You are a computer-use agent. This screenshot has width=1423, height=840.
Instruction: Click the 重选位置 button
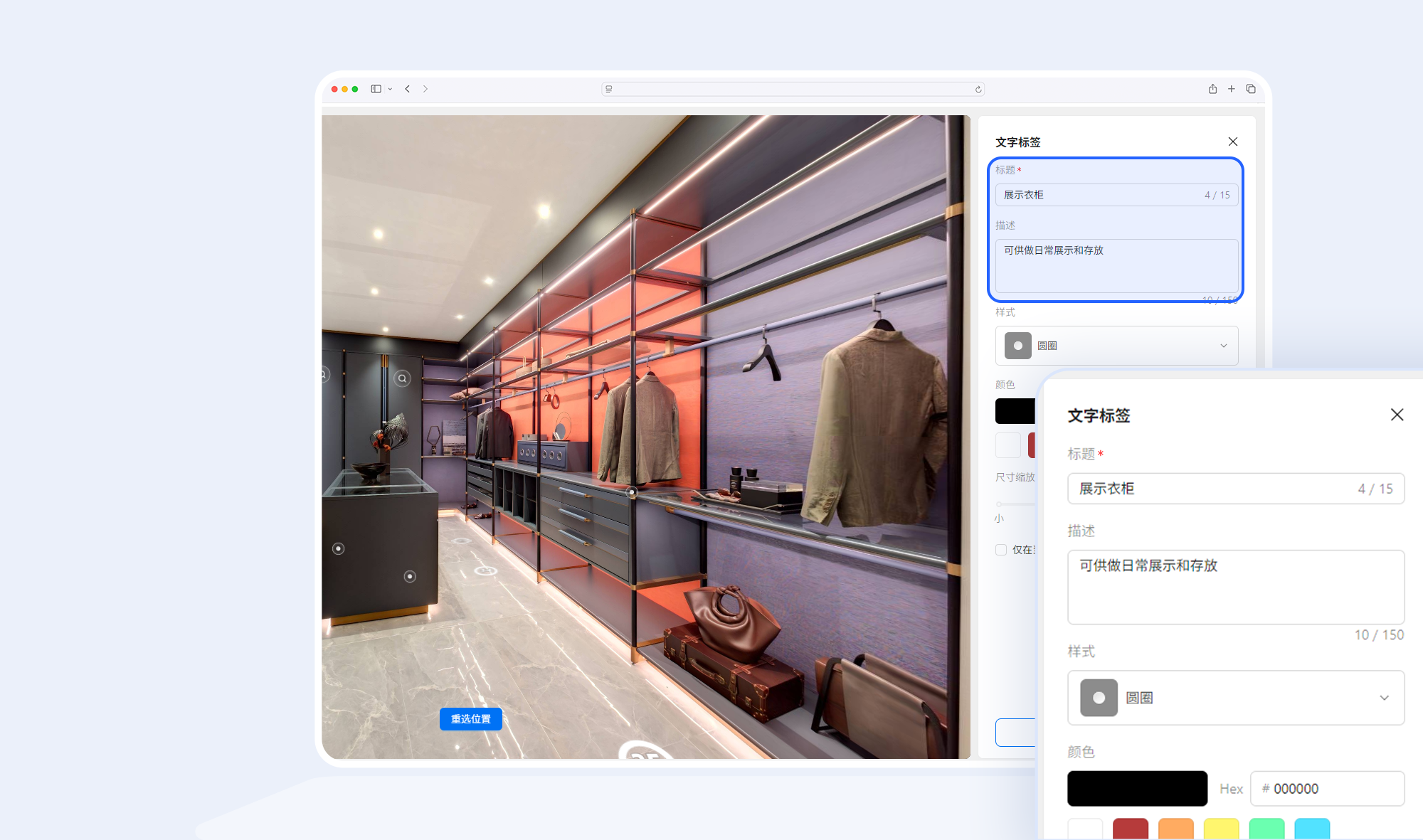[x=470, y=719]
